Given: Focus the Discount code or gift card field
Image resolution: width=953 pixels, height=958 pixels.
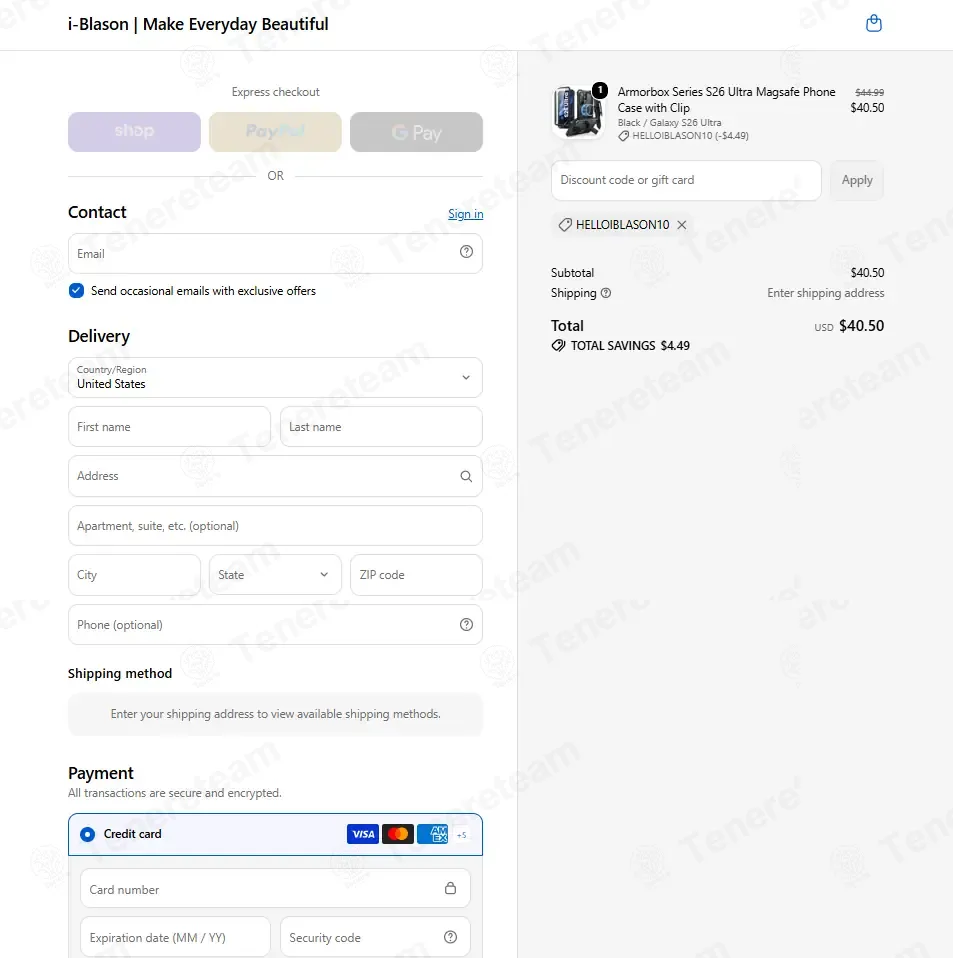Looking at the screenshot, I should click(x=686, y=180).
